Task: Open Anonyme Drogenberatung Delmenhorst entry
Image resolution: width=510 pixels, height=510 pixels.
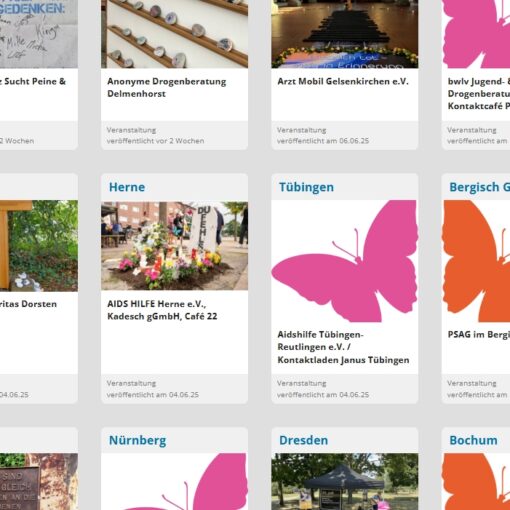Action: click(167, 87)
